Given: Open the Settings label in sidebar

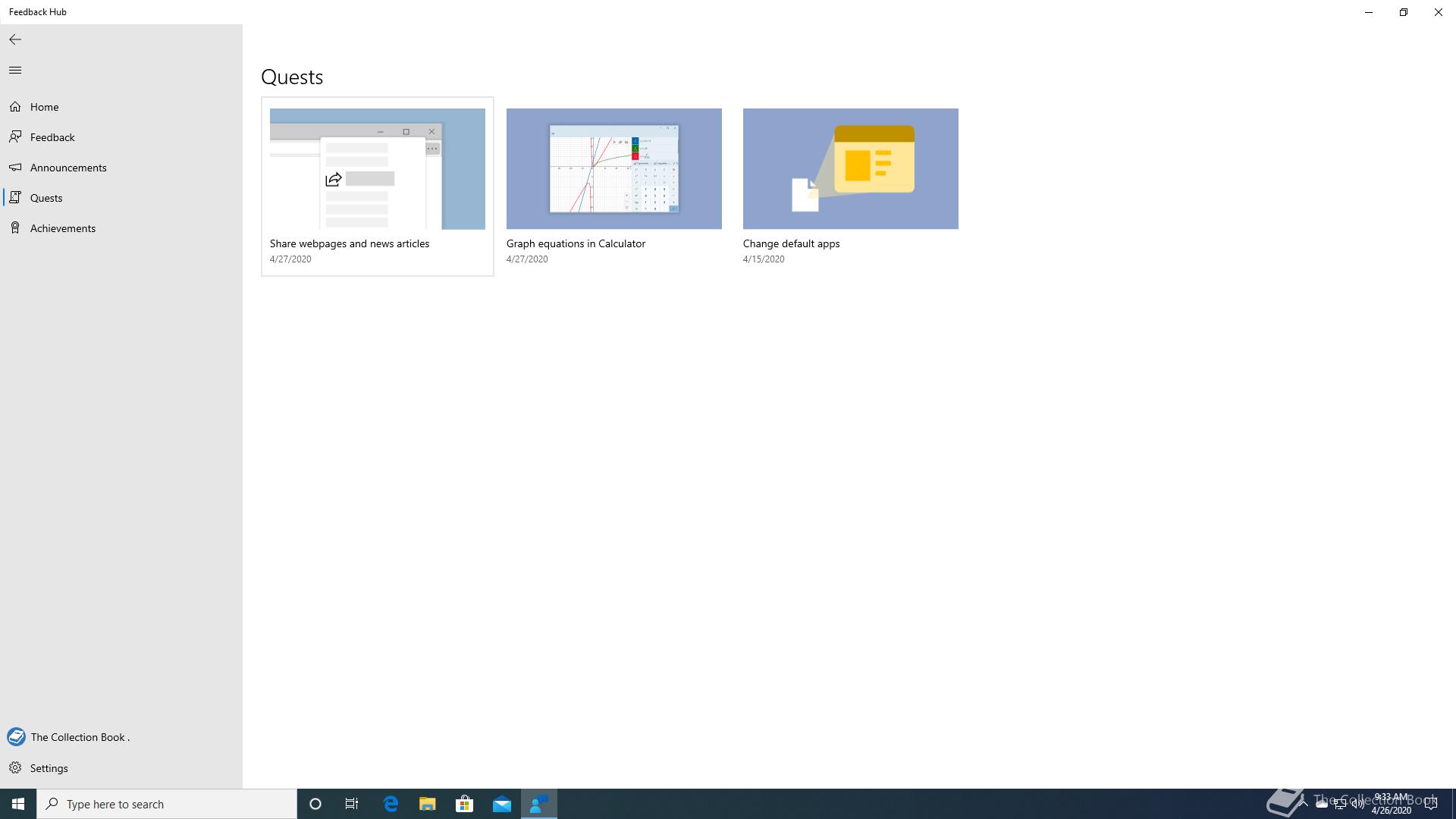Looking at the screenshot, I should tap(49, 768).
